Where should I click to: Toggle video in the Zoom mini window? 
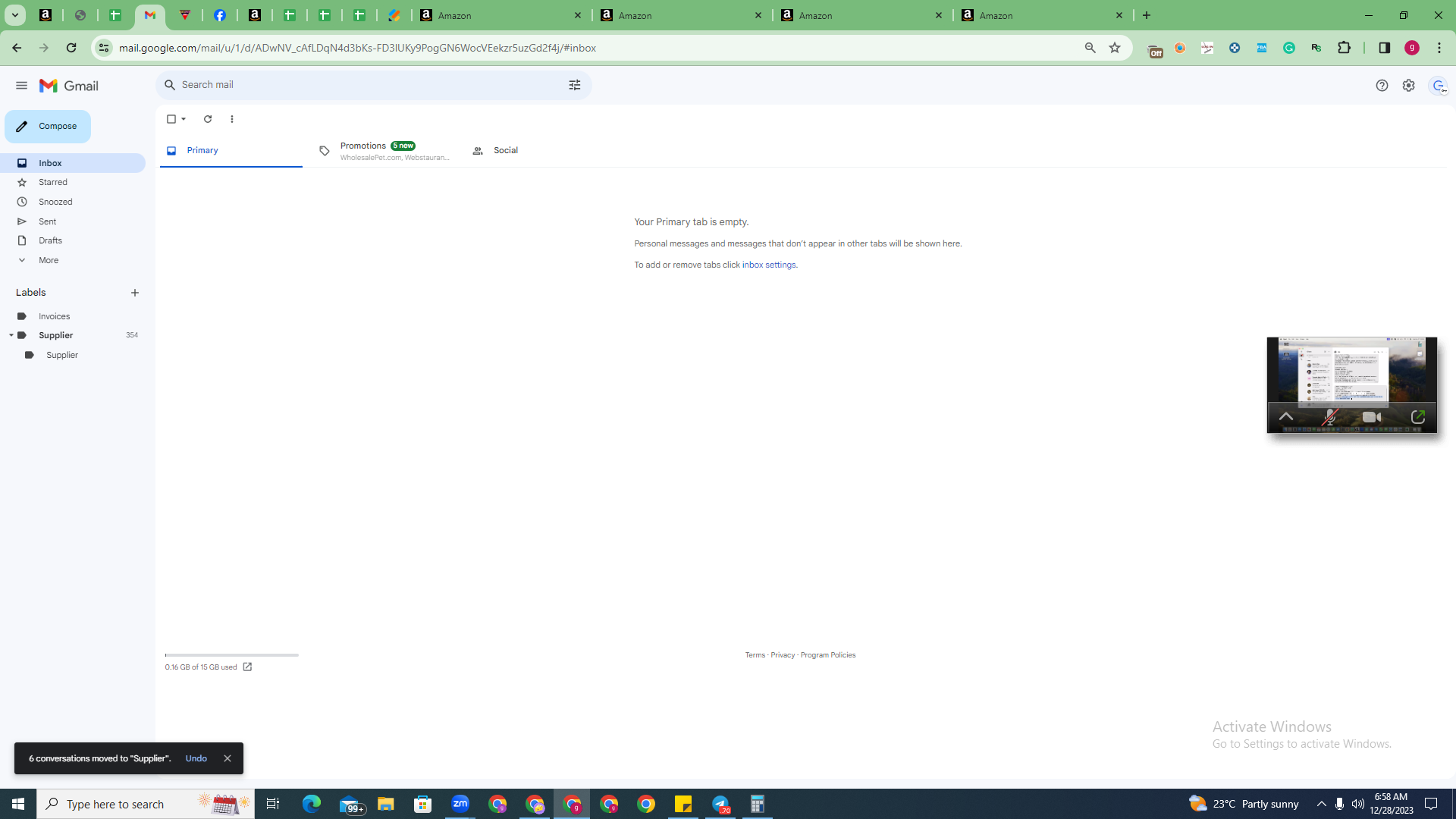(x=1372, y=418)
